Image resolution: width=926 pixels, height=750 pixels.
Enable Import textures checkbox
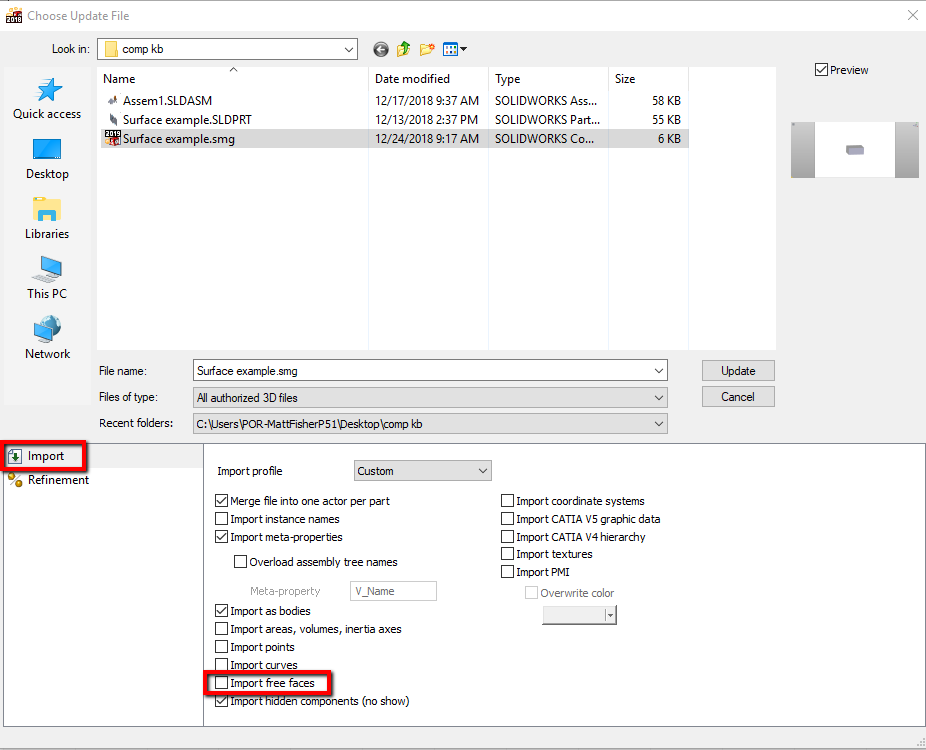[507, 554]
